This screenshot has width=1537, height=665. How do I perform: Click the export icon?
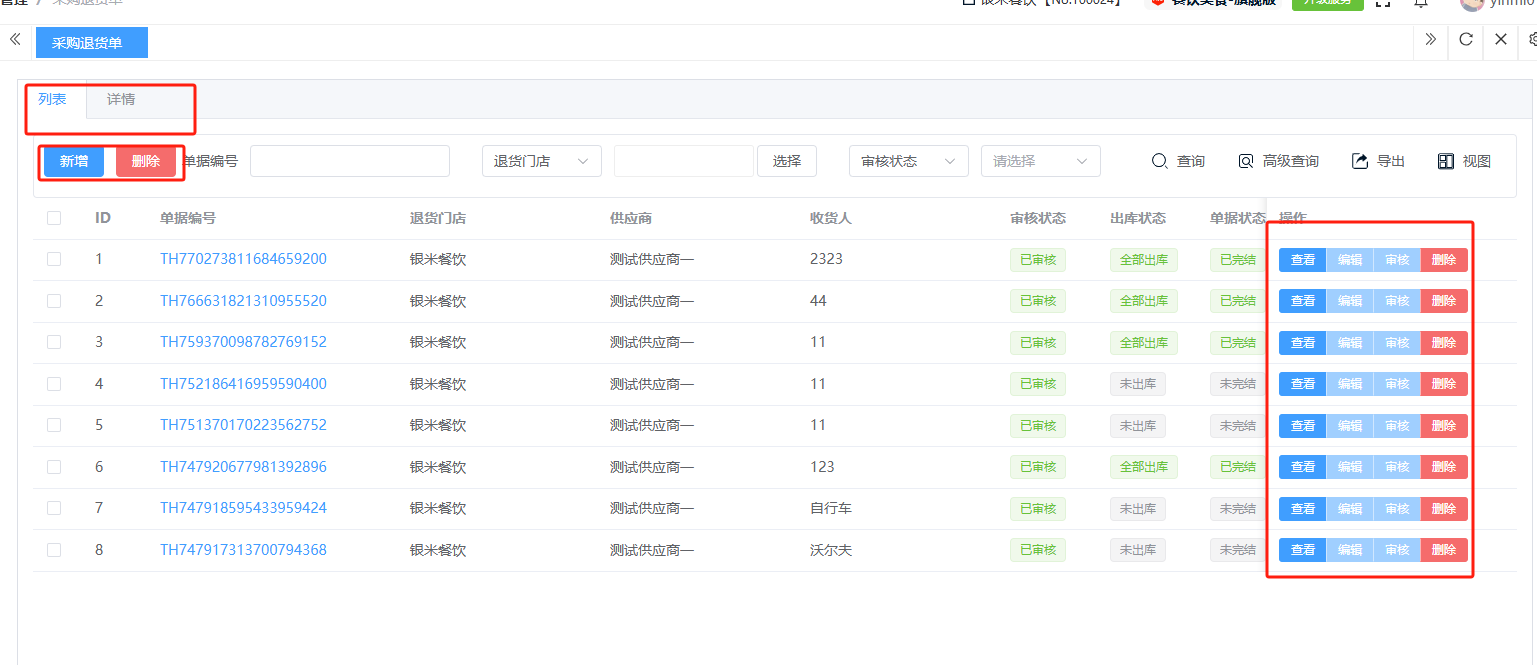tap(1360, 161)
